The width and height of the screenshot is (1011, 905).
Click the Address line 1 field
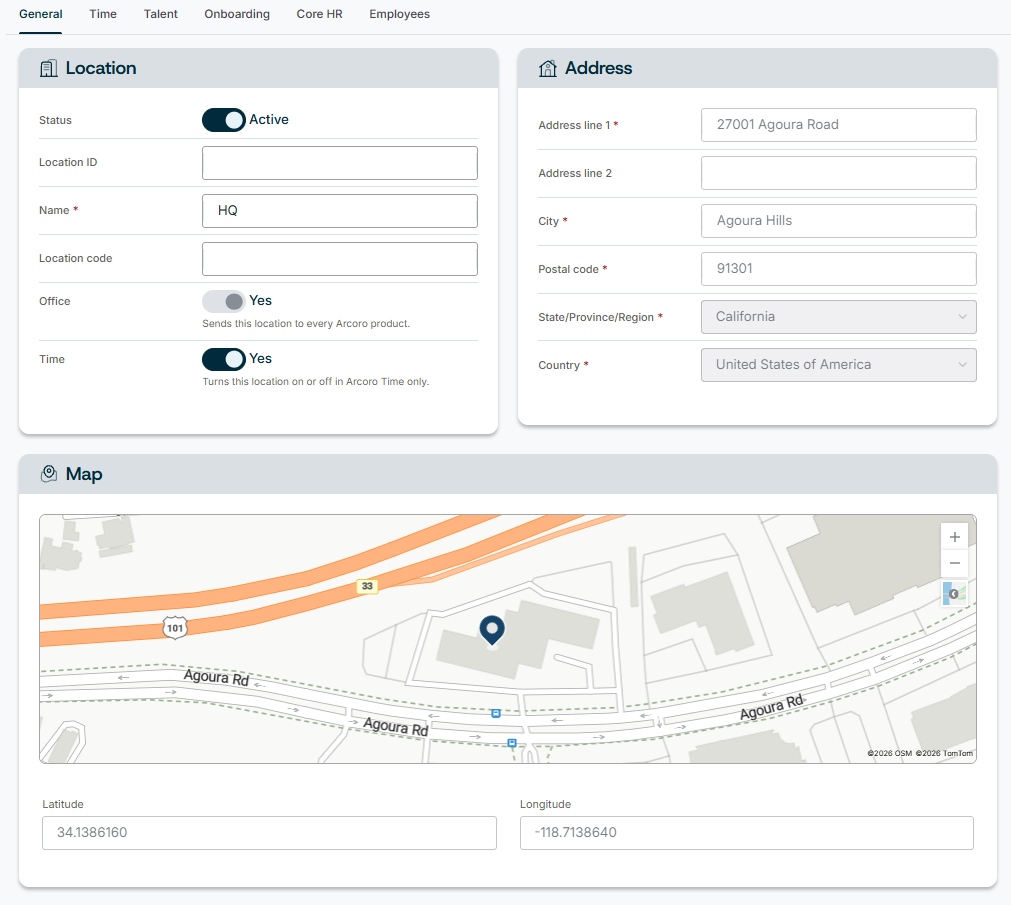(838, 124)
